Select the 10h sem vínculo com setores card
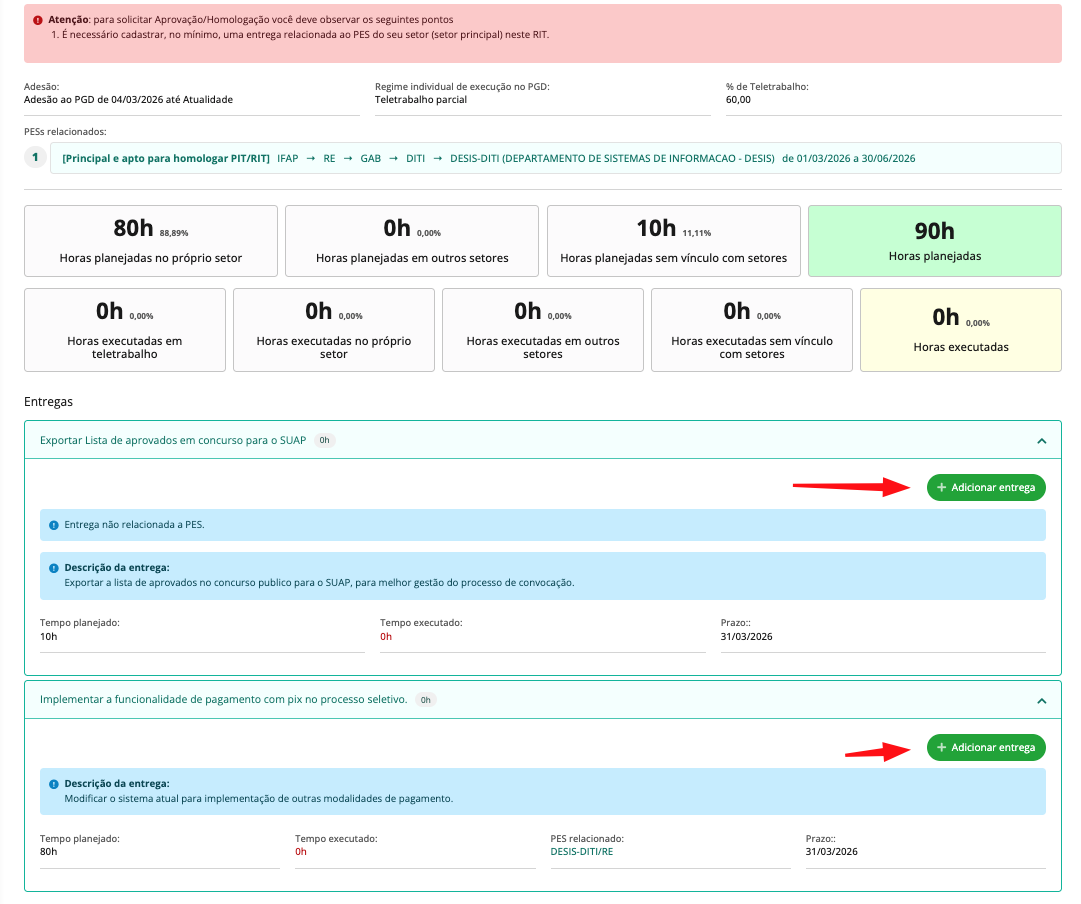 (673, 241)
